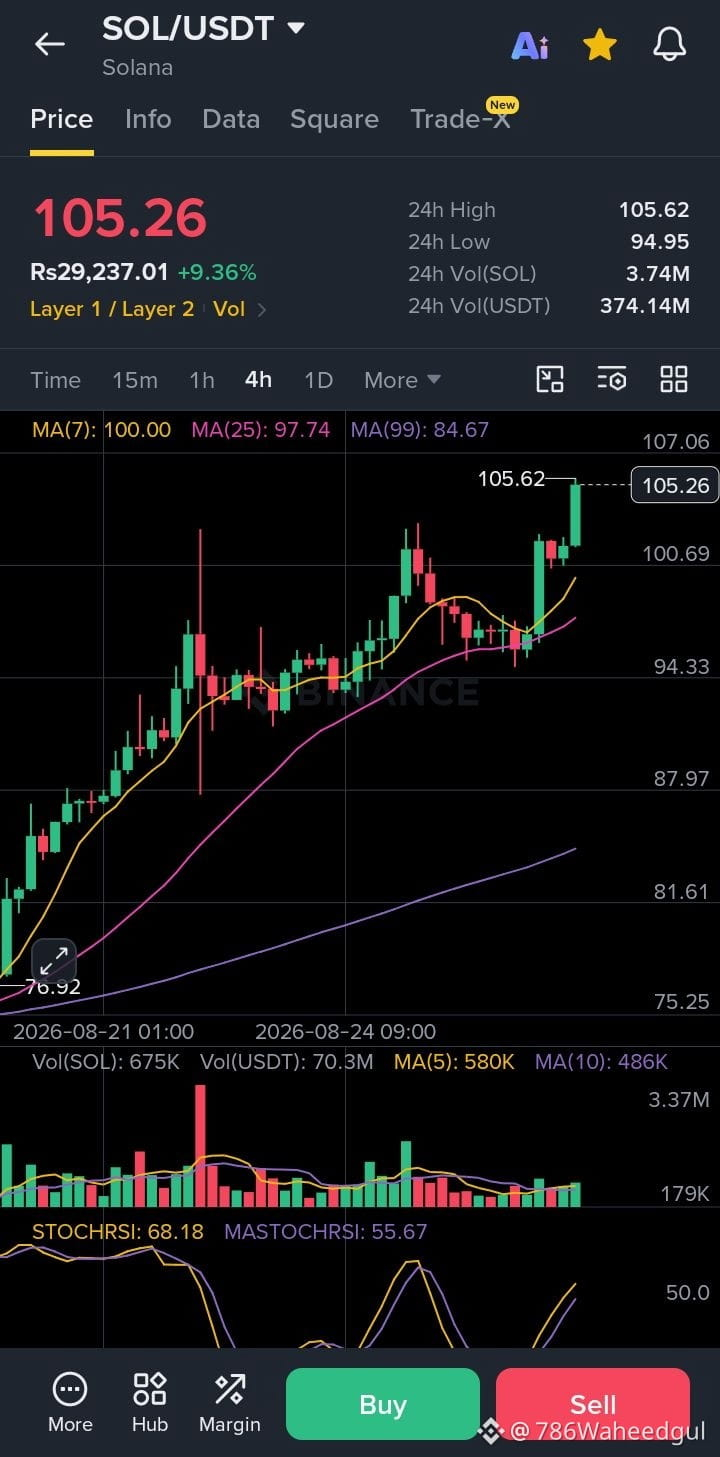The width and height of the screenshot is (720, 1457).
Task: Tap the 24h Vol(USDT) value 374.14M
Action: pos(645,306)
